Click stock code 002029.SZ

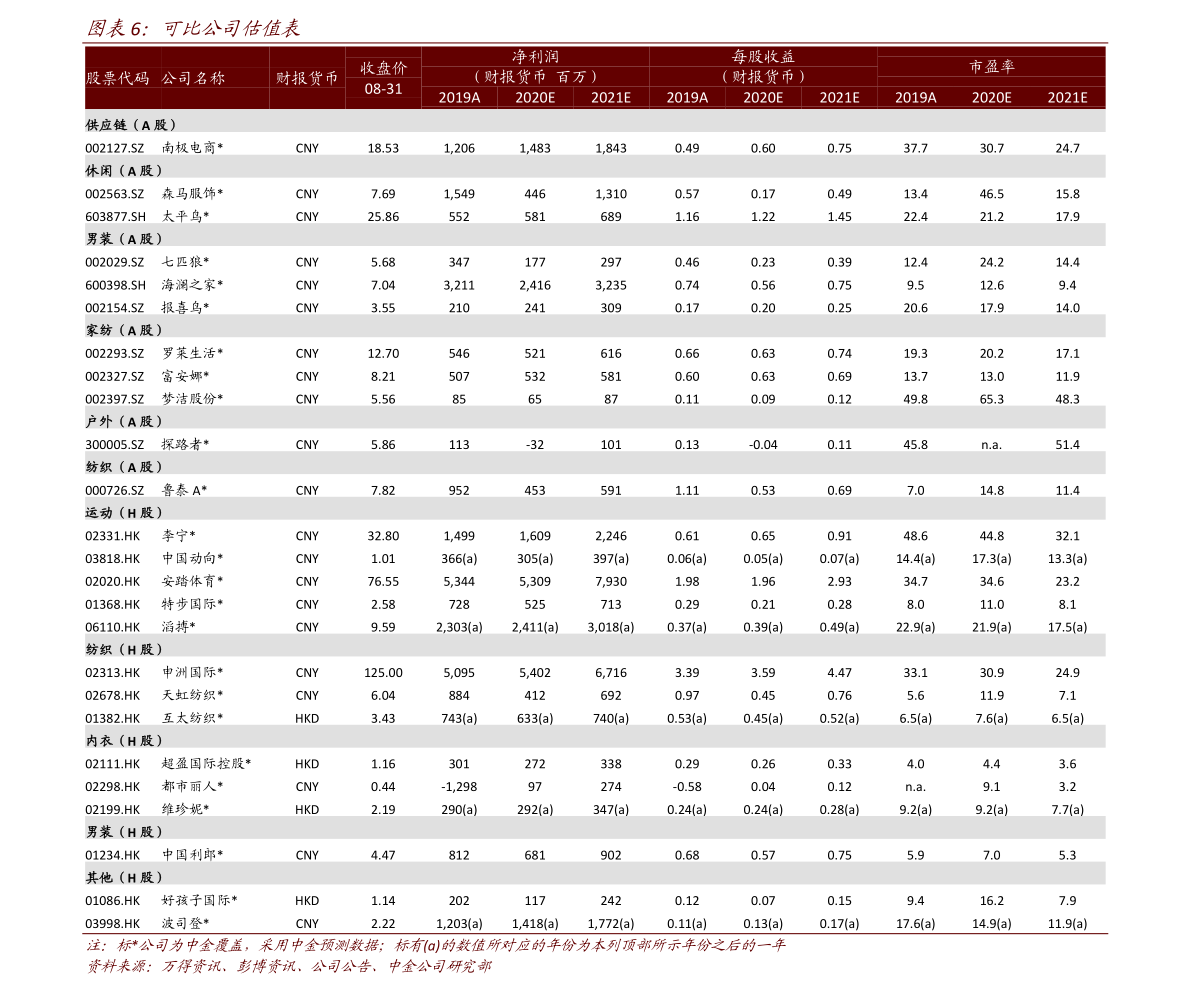pos(115,263)
